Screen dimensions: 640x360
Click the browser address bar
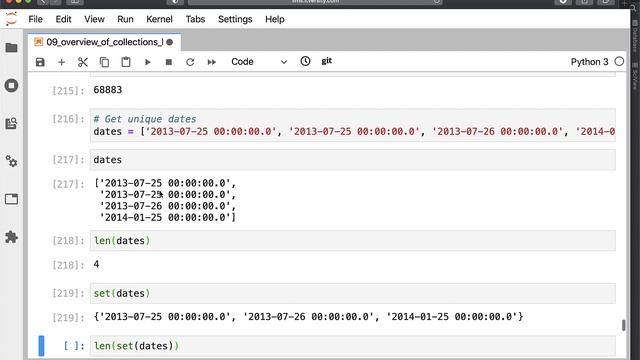click(x=315, y=2)
